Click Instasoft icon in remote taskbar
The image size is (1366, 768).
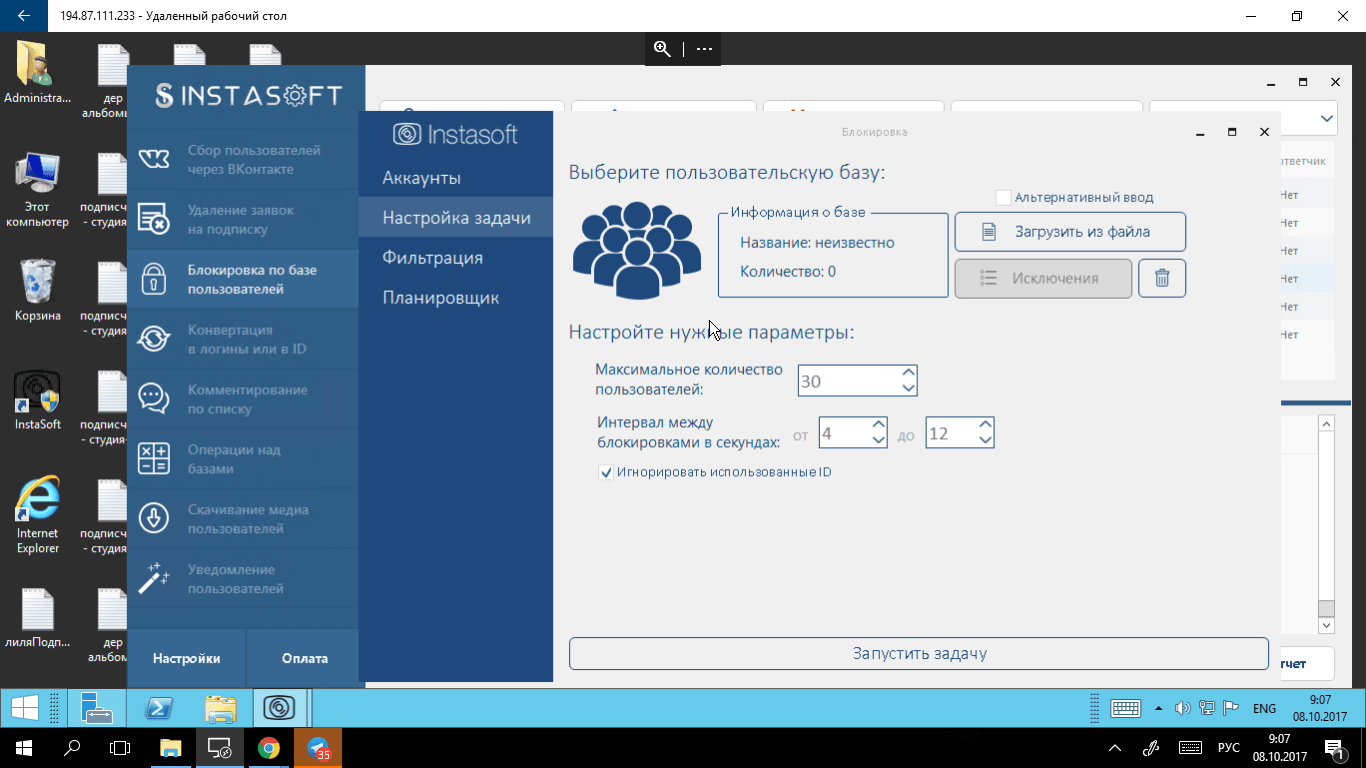[x=280, y=708]
